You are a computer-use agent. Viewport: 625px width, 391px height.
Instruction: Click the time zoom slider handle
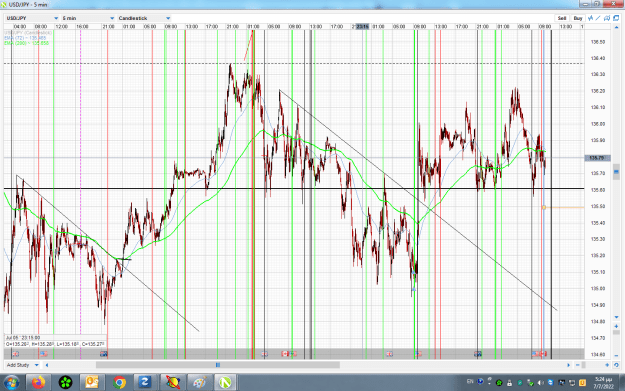pyautogui.click(x=584, y=365)
